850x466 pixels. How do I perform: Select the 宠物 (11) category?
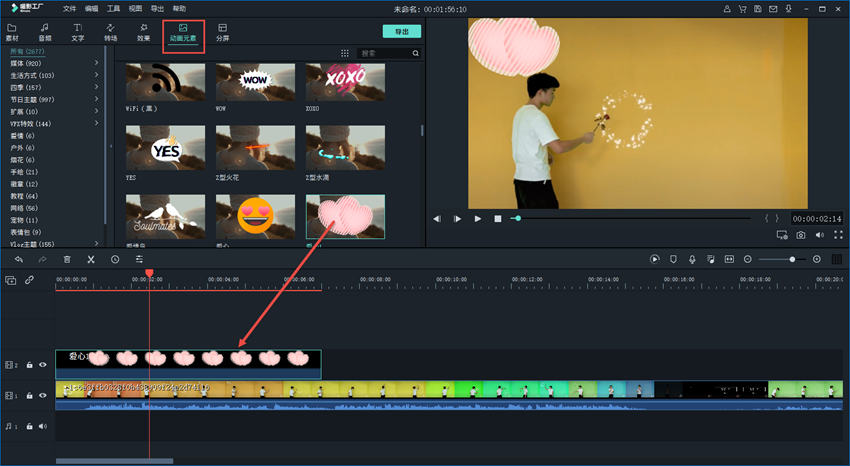[24, 220]
